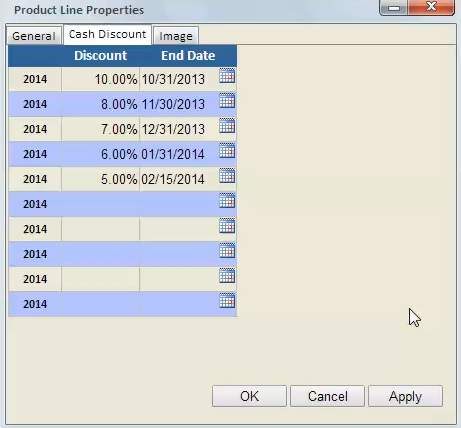The height and width of the screenshot is (428, 461).
Task: Open calendar icon in first empty row
Action: tap(227, 201)
